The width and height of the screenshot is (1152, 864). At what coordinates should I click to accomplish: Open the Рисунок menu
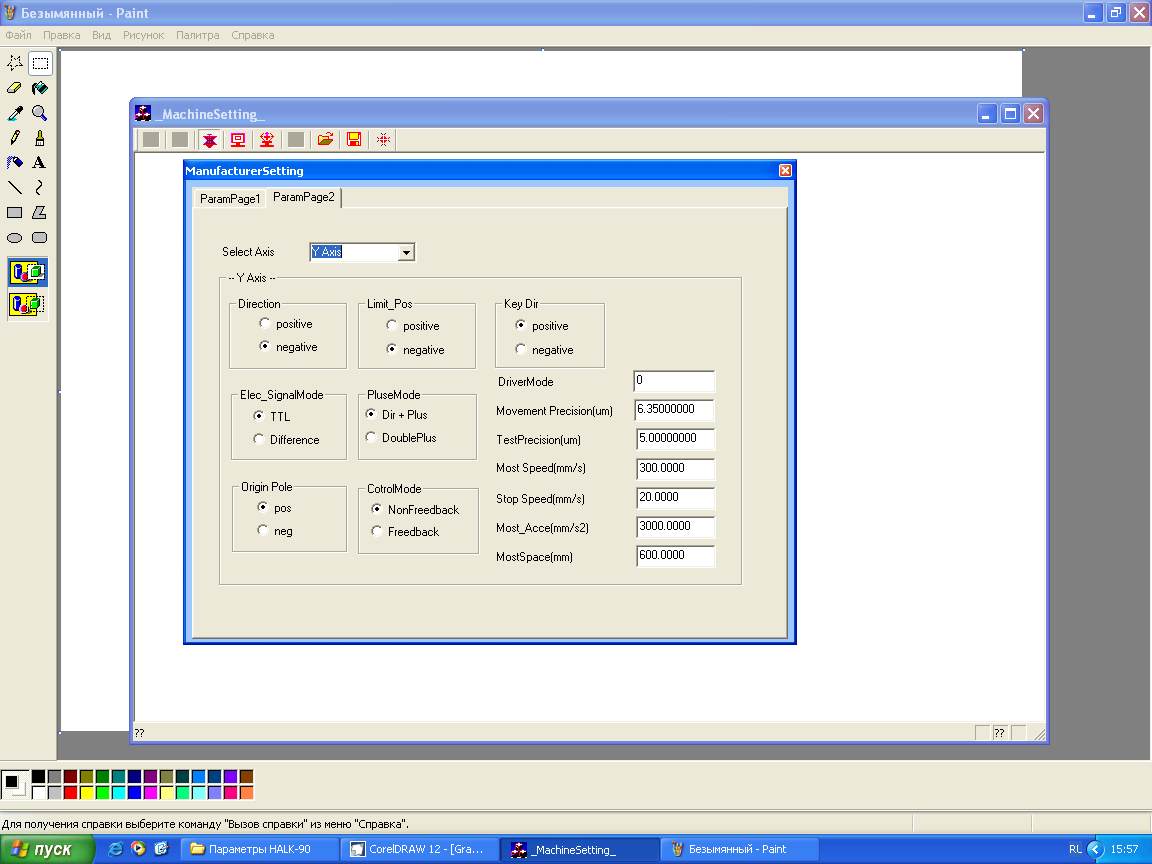[x=143, y=35]
